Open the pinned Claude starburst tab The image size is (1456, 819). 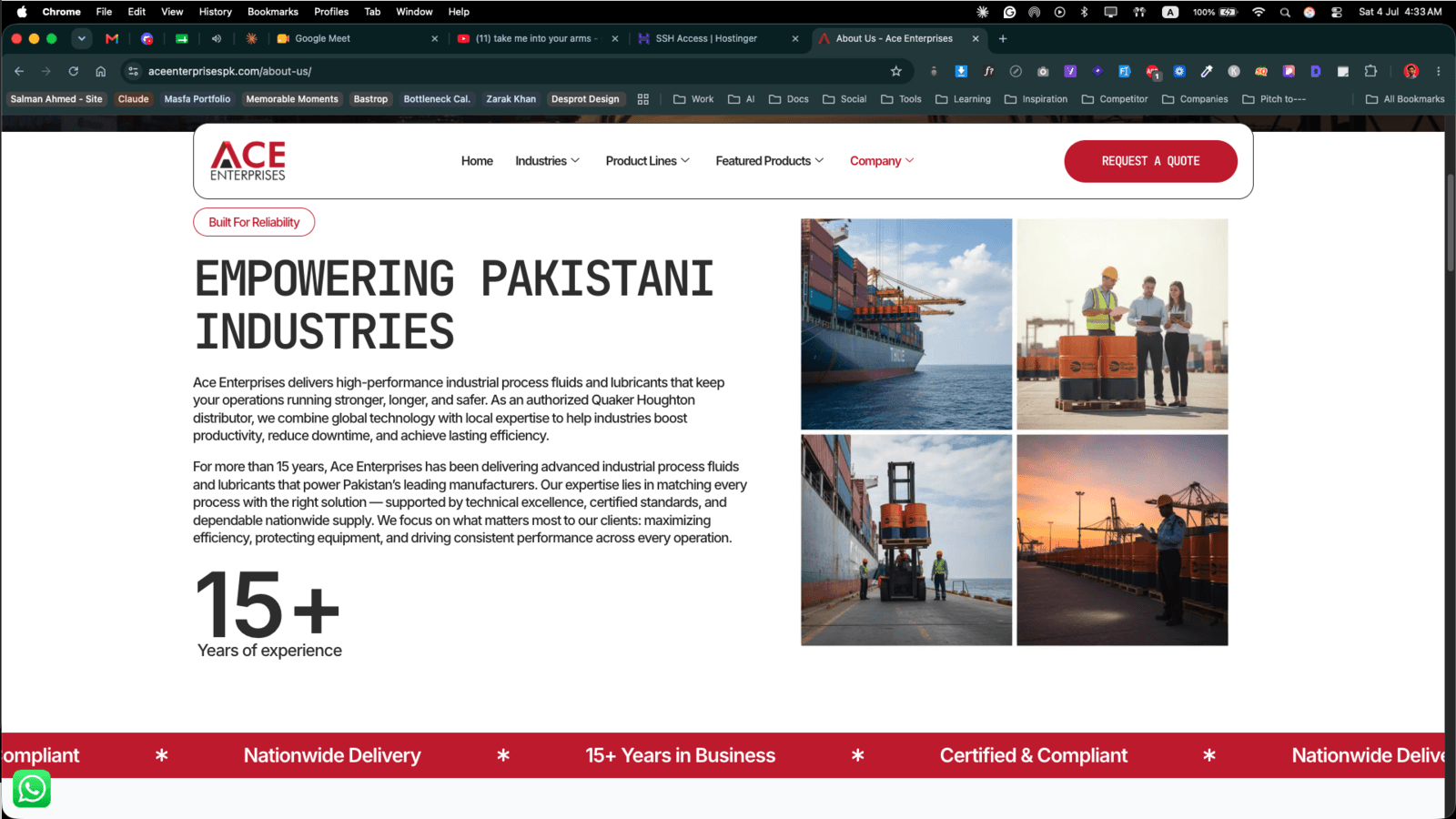pyautogui.click(x=251, y=38)
